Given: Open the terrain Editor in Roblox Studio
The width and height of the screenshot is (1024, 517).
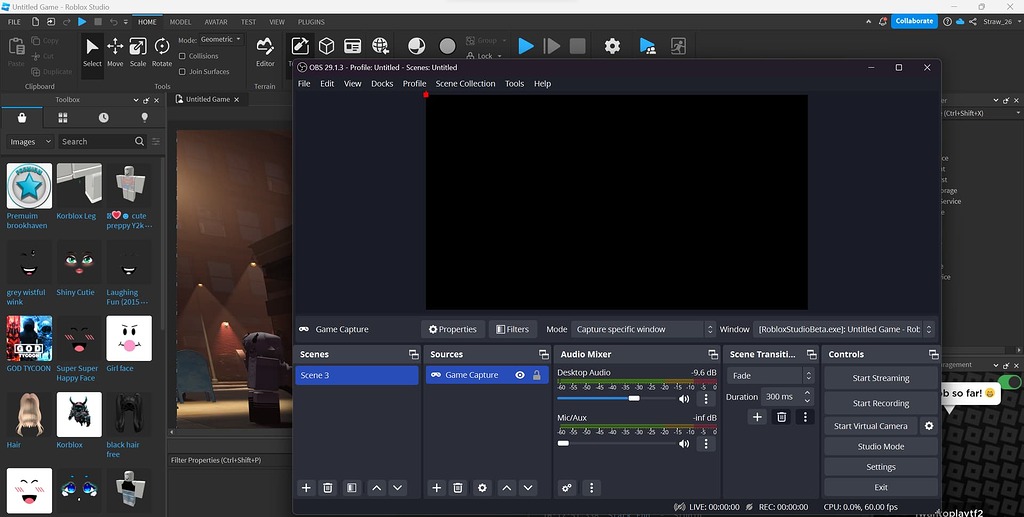Looking at the screenshot, I should tap(264, 52).
